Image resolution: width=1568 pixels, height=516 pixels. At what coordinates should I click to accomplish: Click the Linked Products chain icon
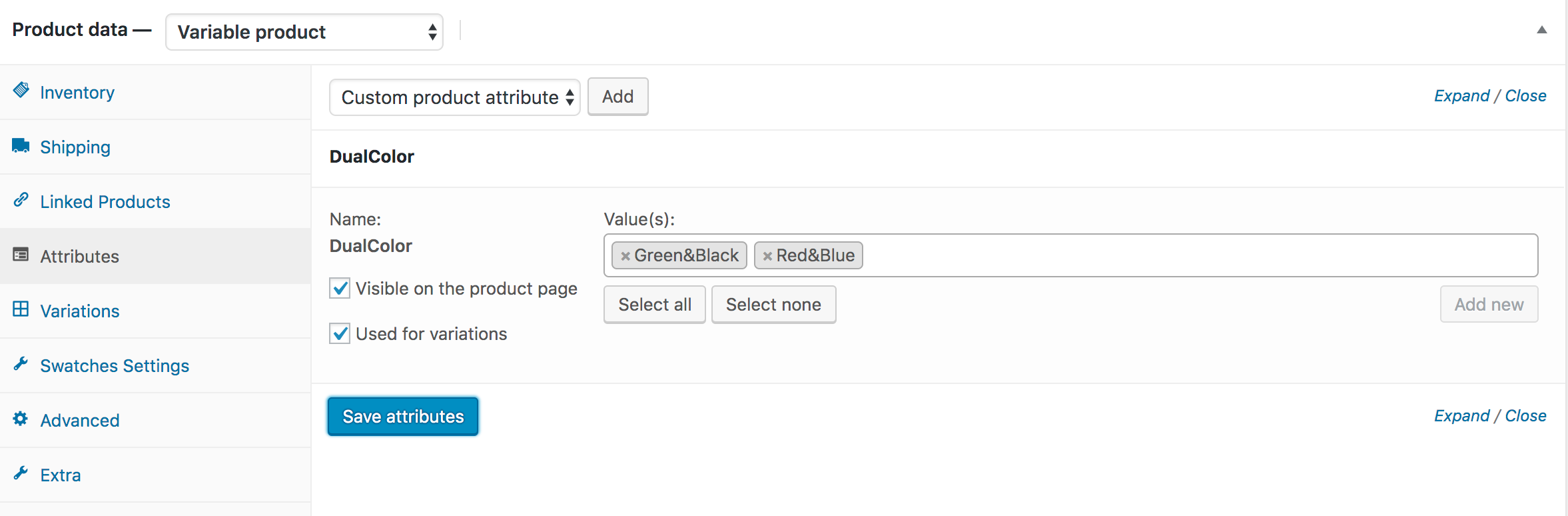pyautogui.click(x=21, y=199)
